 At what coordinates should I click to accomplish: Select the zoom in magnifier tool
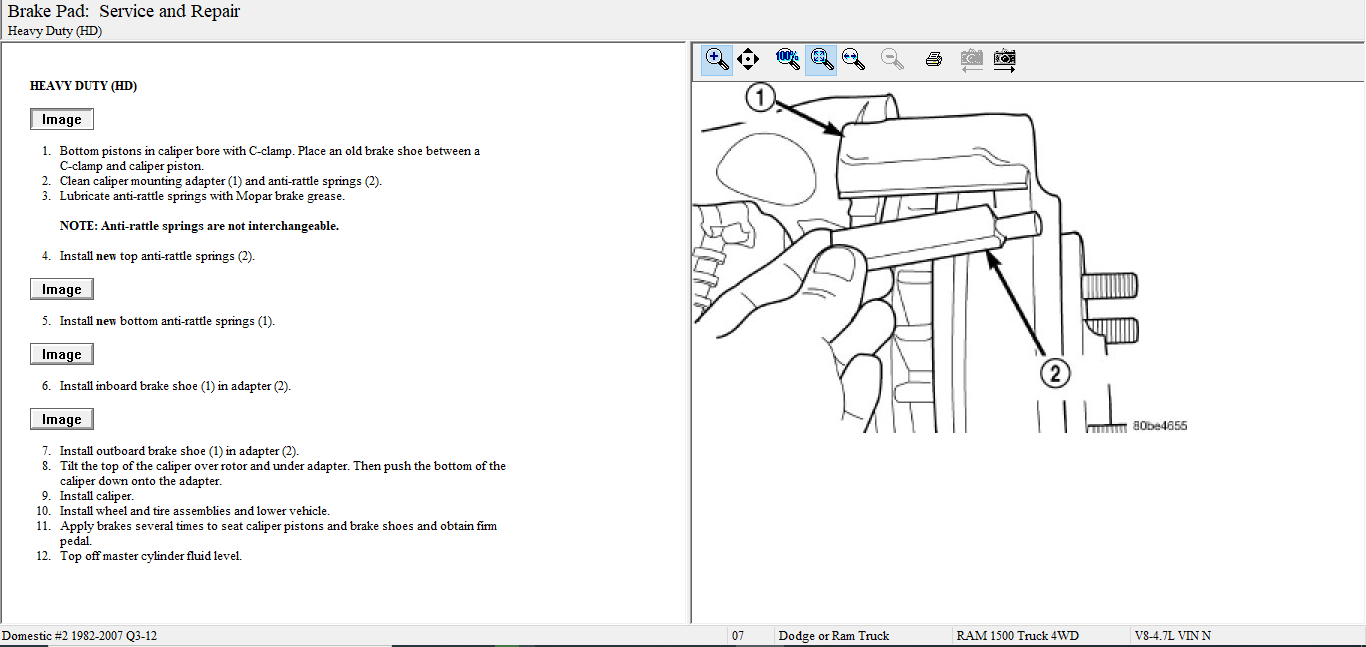[717, 59]
